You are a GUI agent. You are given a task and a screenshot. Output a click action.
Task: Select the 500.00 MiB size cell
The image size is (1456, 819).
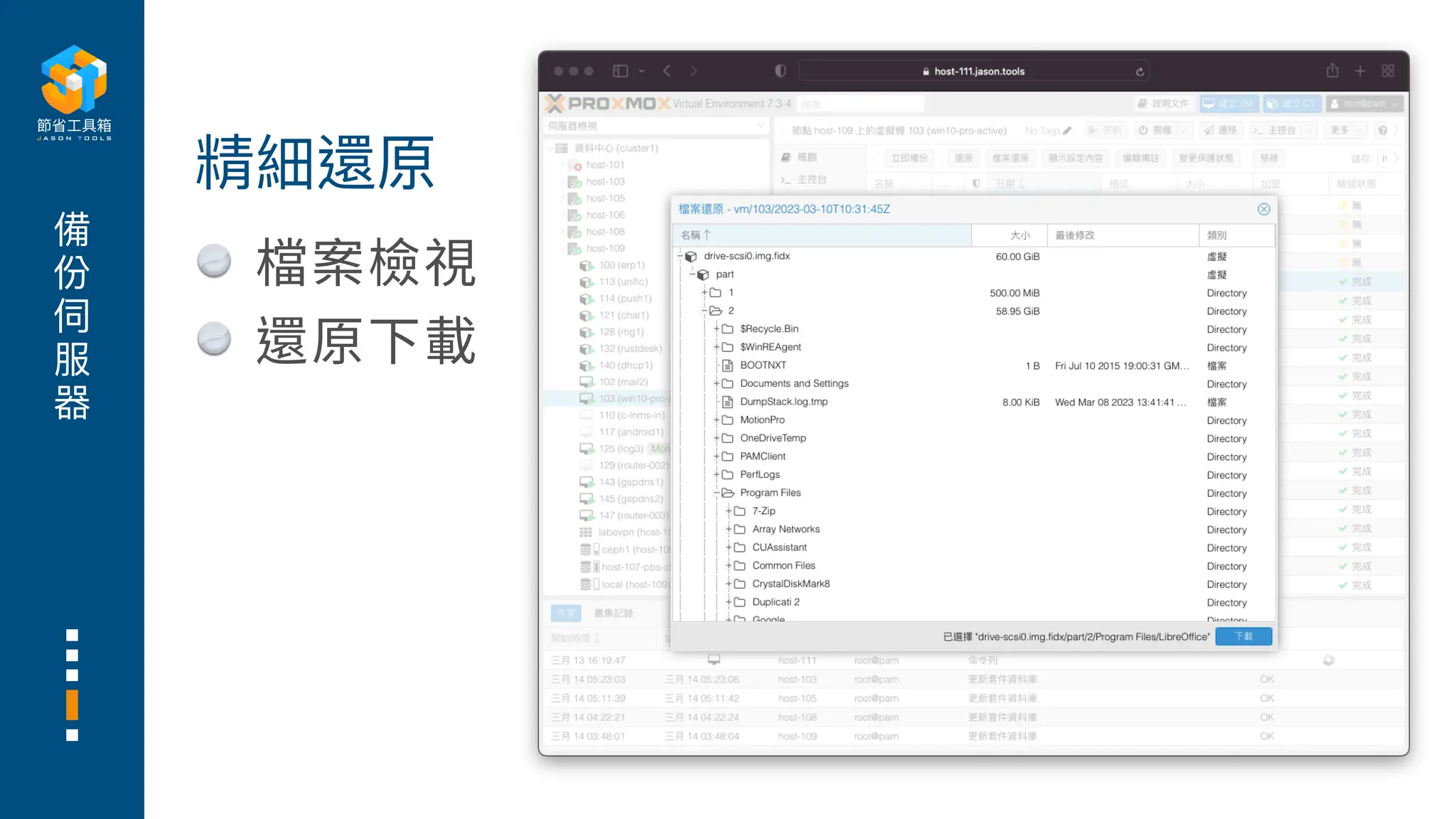coord(1015,293)
